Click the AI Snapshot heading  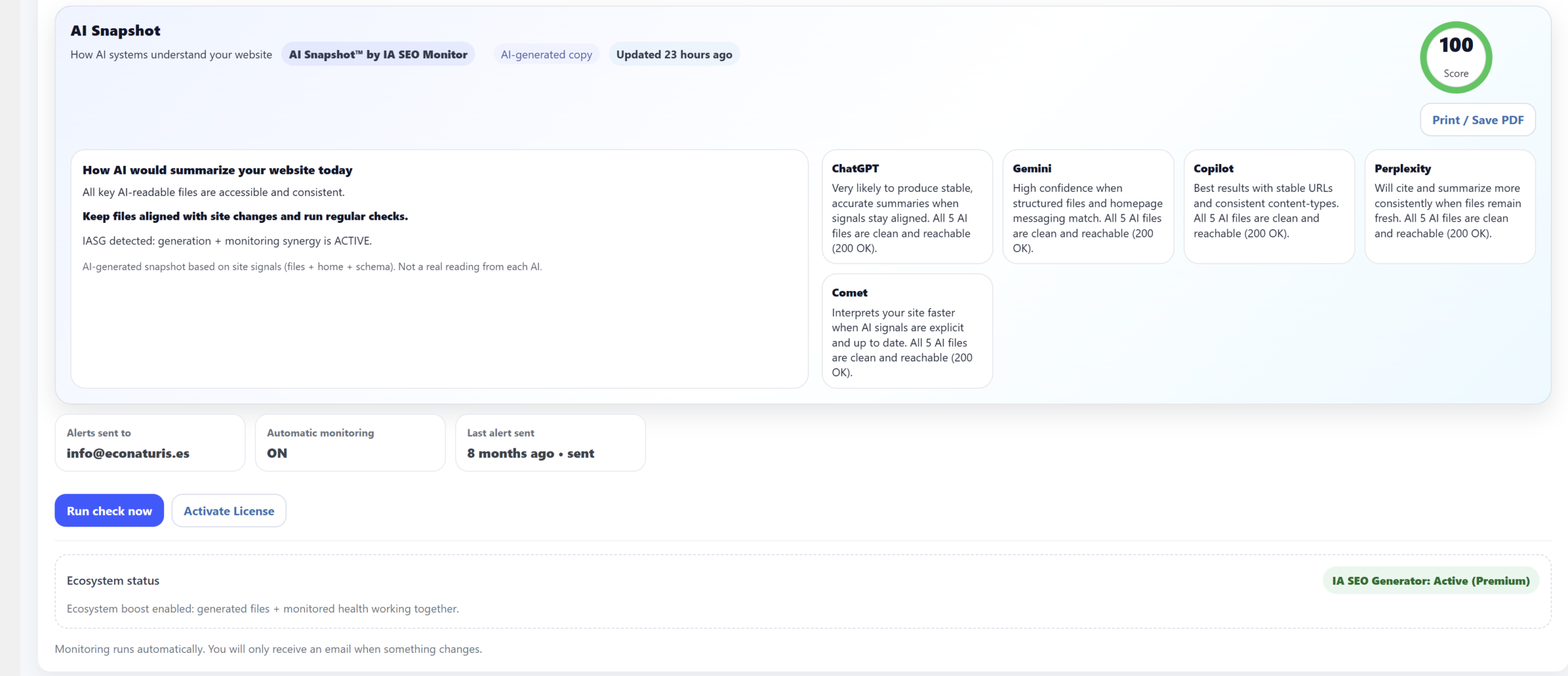(x=115, y=31)
